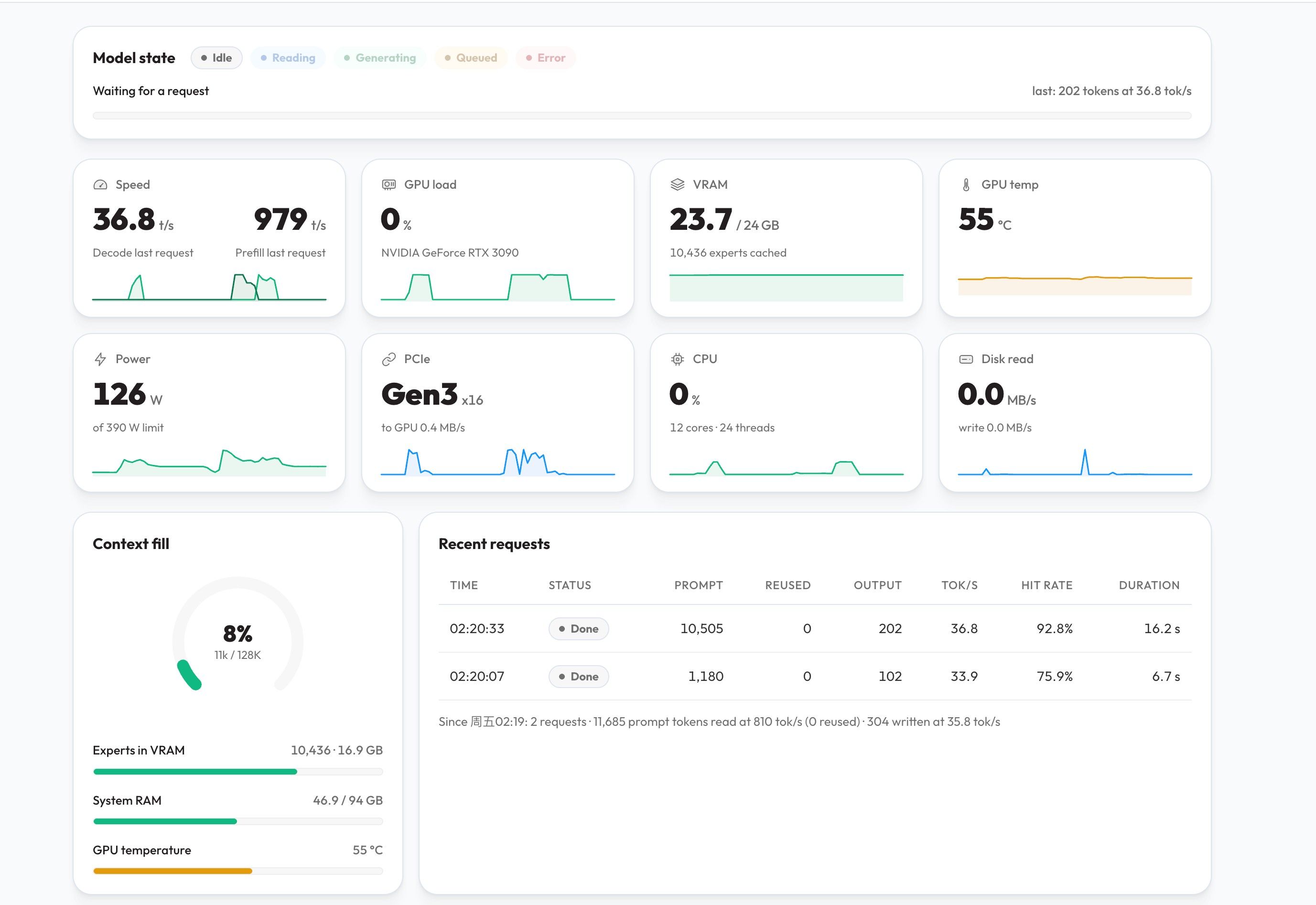Select the Queued state pill
This screenshot has height=905, width=1316.
pos(471,58)
